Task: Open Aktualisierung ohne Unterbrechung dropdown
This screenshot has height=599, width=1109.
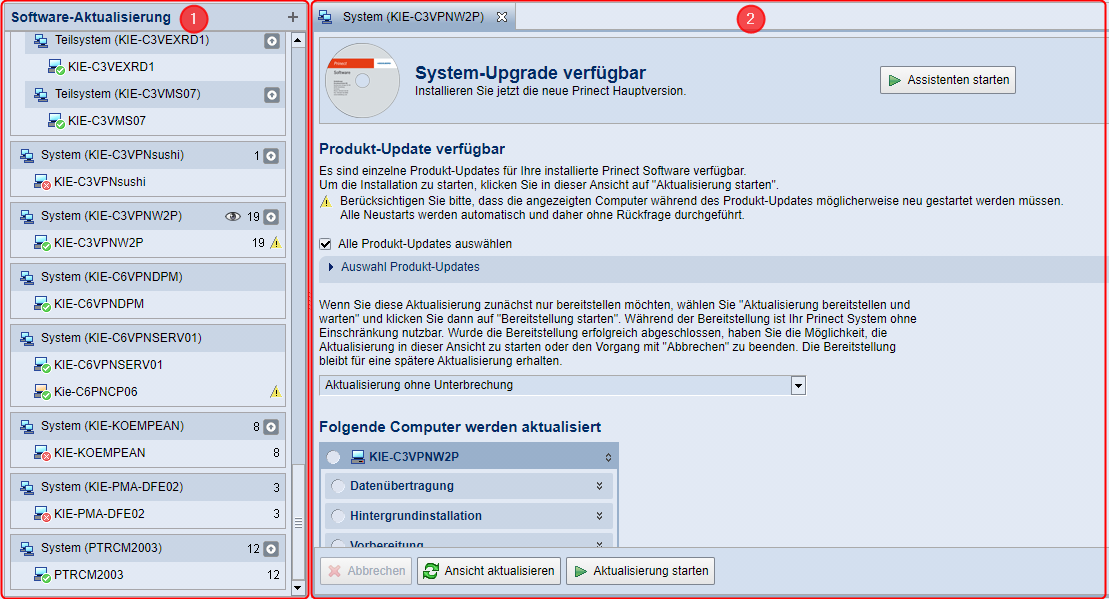Action: pos(799,385)
